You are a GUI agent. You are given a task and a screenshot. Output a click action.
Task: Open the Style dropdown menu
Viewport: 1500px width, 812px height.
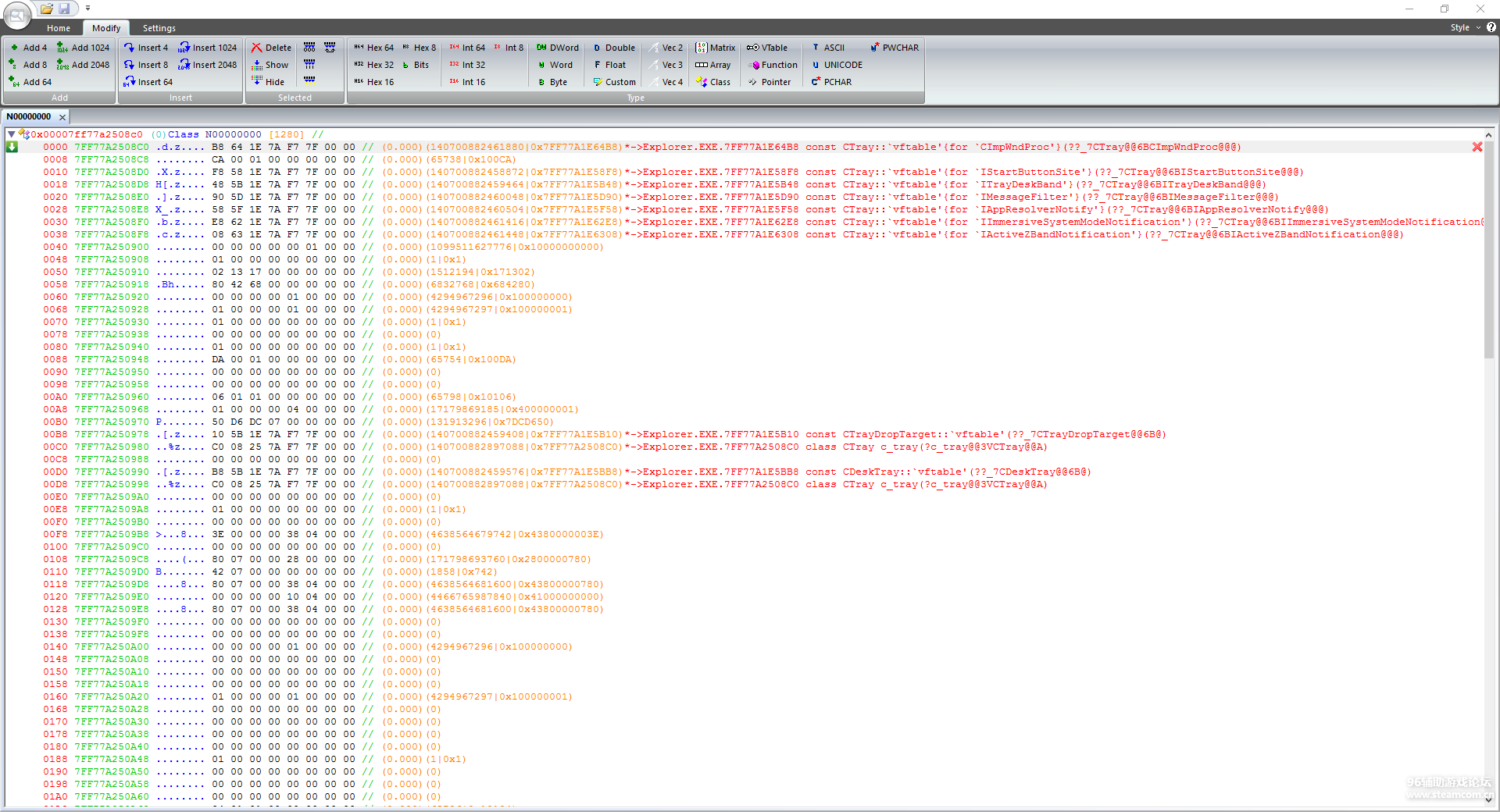tap(1464, 27)
